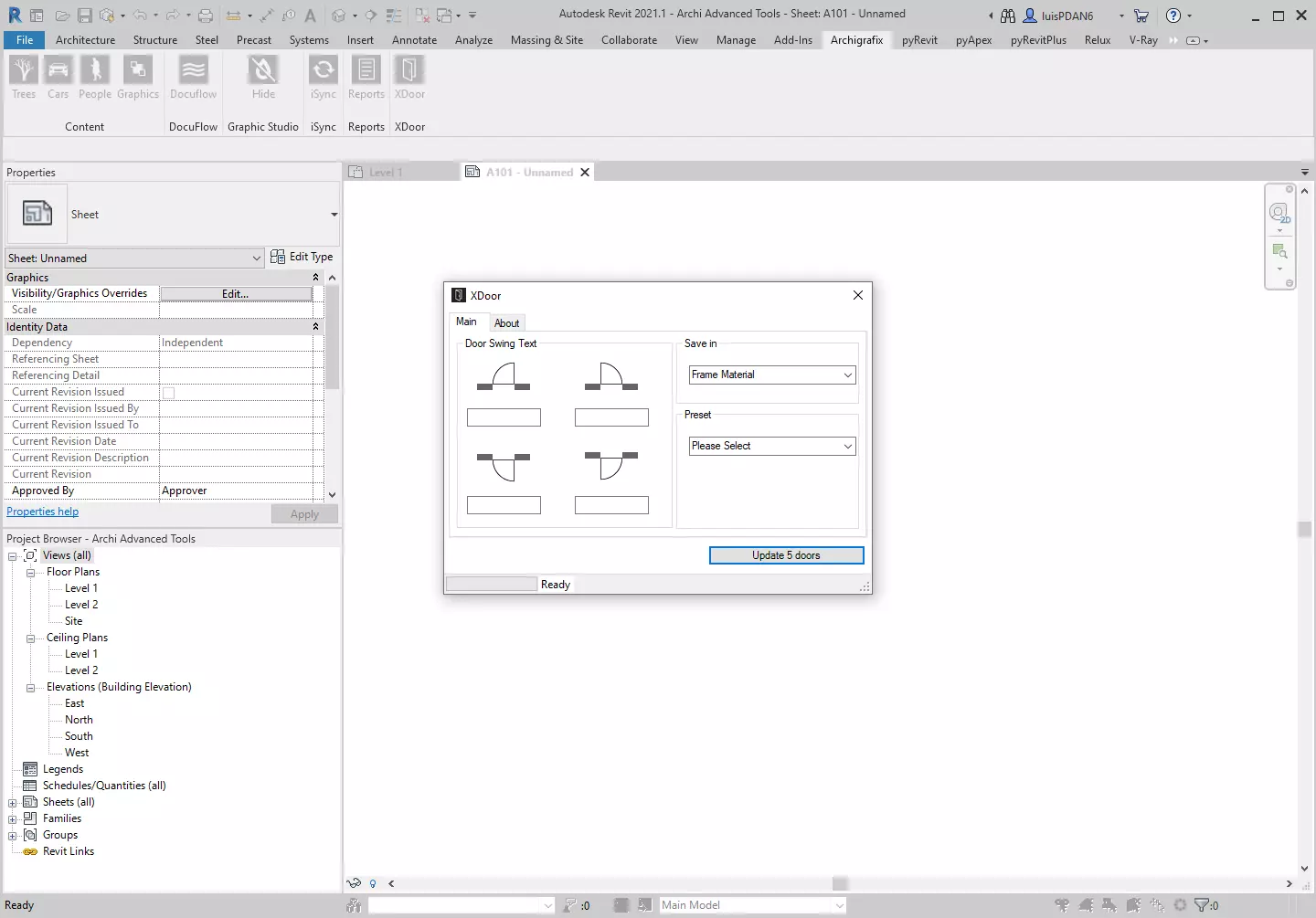This screenshot has width=1316, height=918.
Task: Open the XDoor tool
Action: click(409, 79)
